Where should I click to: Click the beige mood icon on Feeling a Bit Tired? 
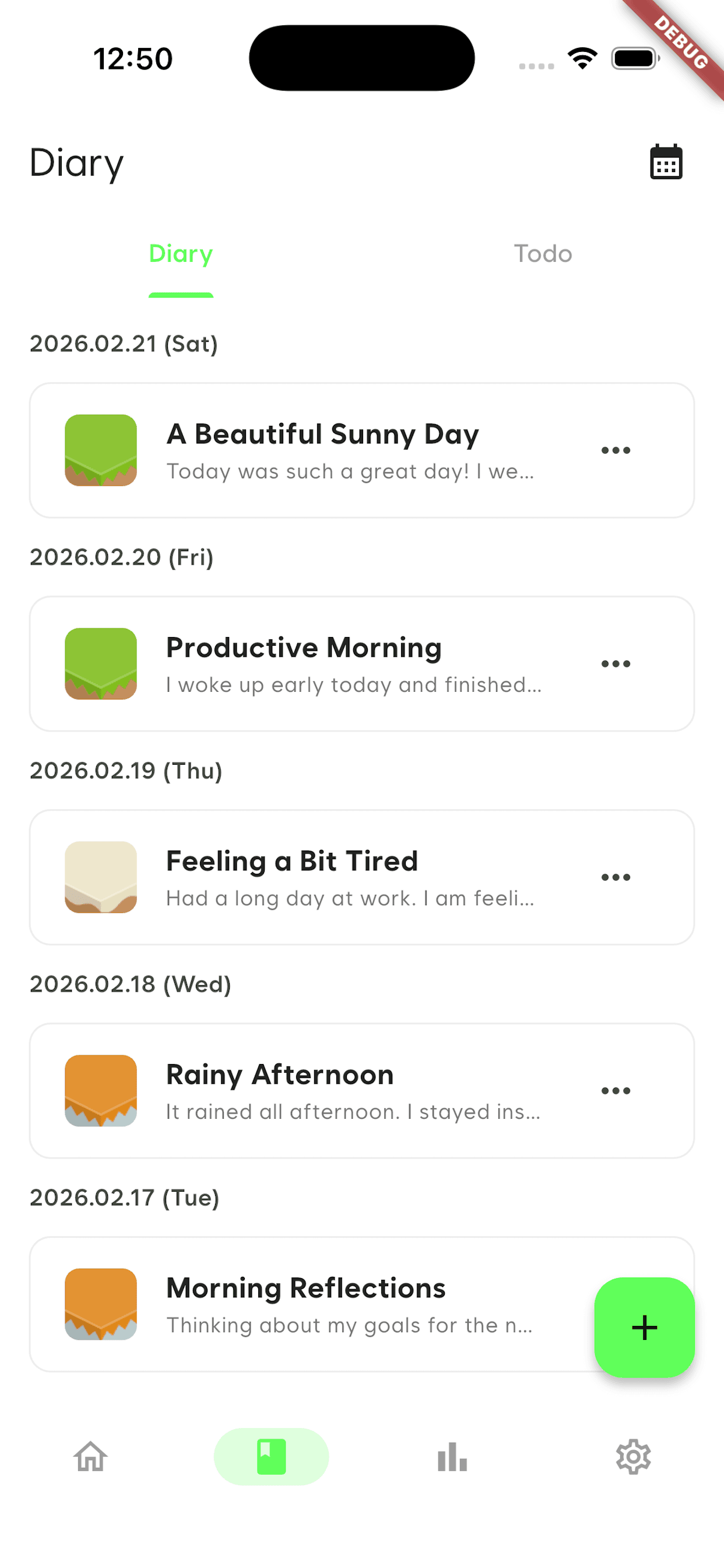pyautogui.click(x=101, y=877)
